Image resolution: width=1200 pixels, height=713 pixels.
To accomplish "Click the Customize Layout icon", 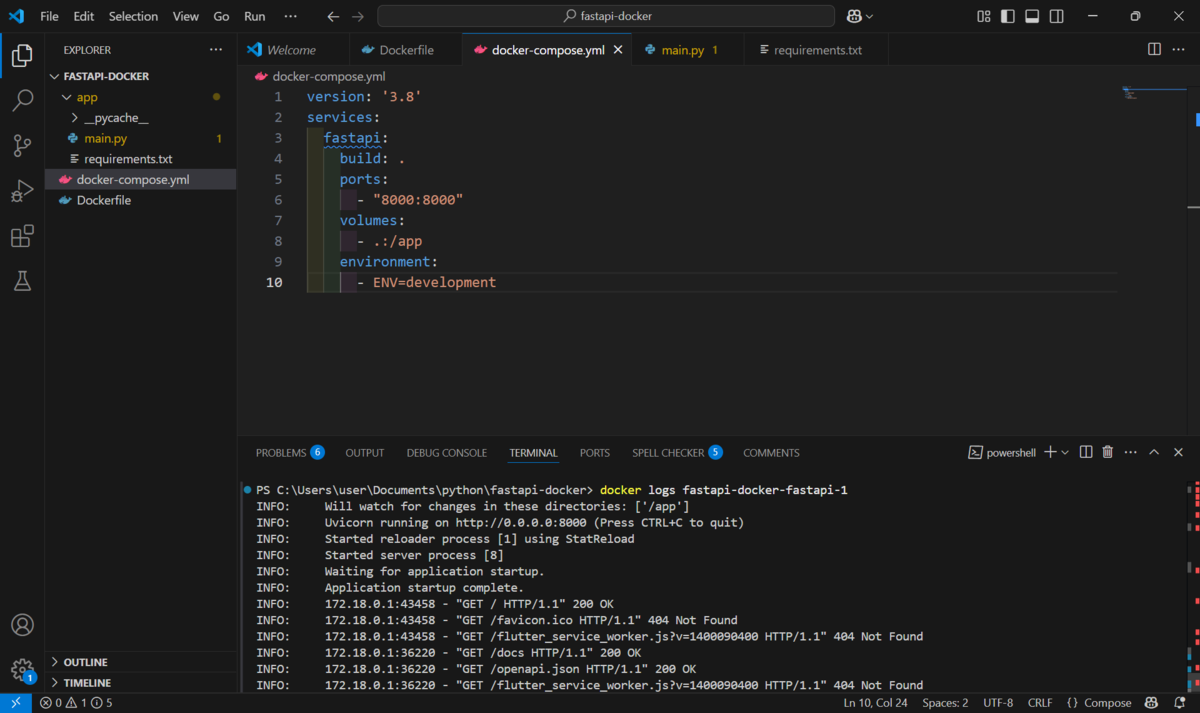I will tap(984, 16).
